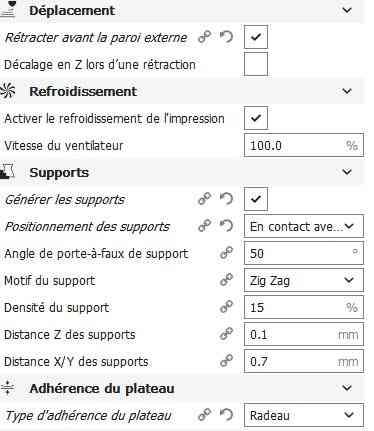Click Angle de porte-à-faux de support field
This screenshot has width=374, height=431.
304,253
